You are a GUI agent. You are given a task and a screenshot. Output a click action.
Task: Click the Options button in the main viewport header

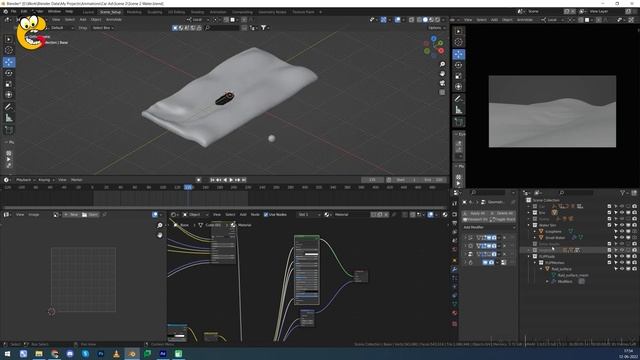pyautogui.click(x=436, y=28)
